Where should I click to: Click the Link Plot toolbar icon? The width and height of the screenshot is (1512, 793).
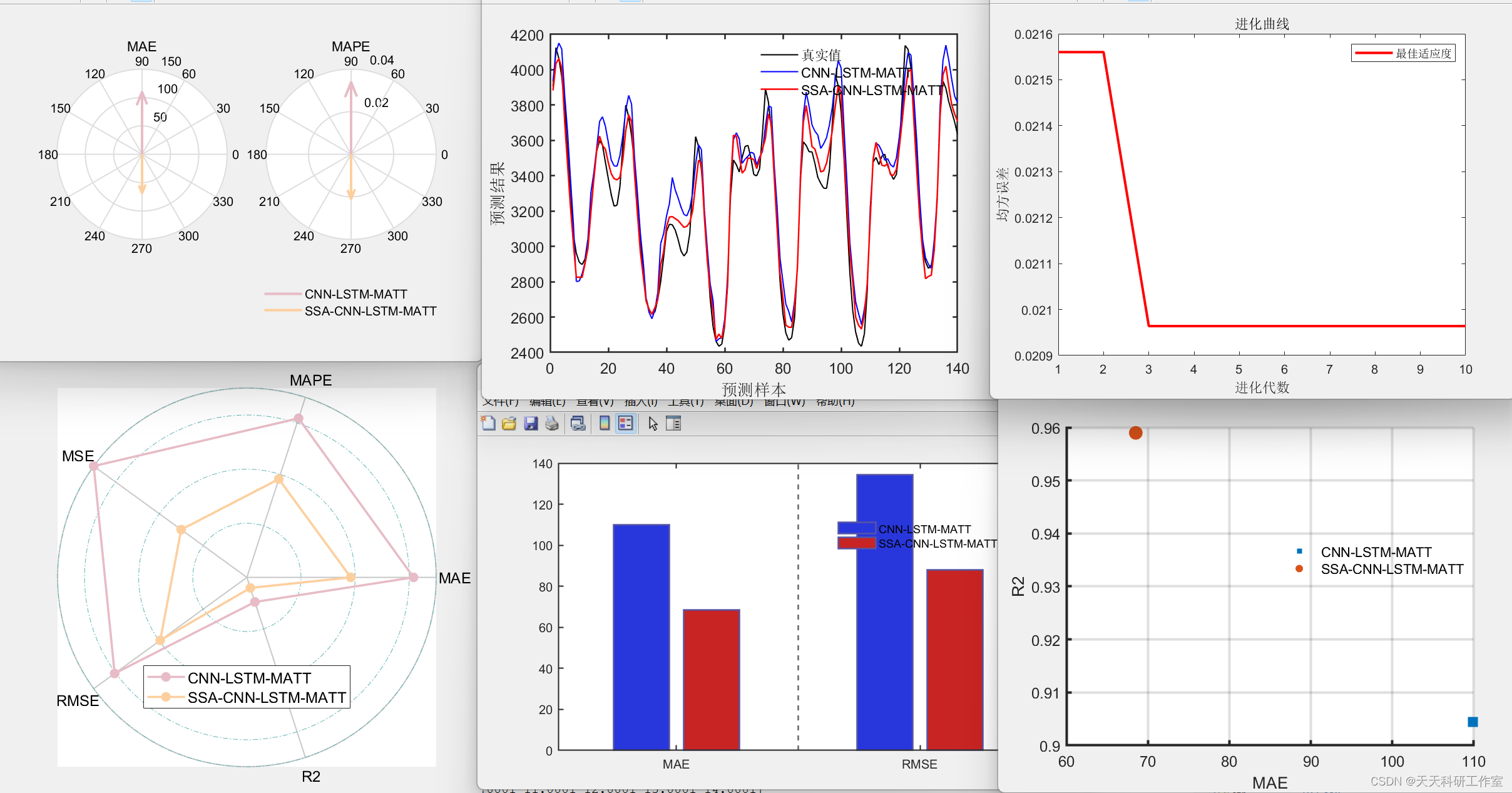pyautogui.click(x=578, y=424)
